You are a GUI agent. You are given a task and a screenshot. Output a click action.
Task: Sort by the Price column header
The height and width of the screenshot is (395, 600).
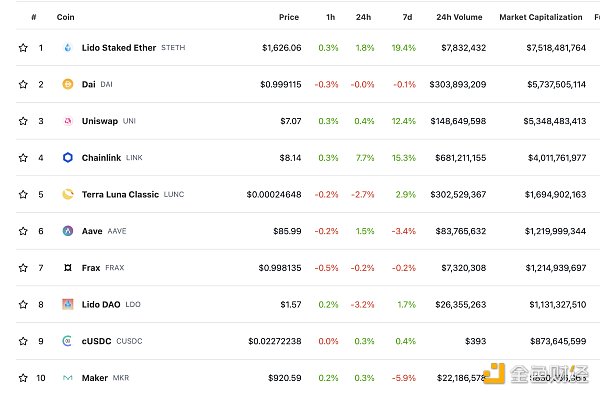coord(289,17)
